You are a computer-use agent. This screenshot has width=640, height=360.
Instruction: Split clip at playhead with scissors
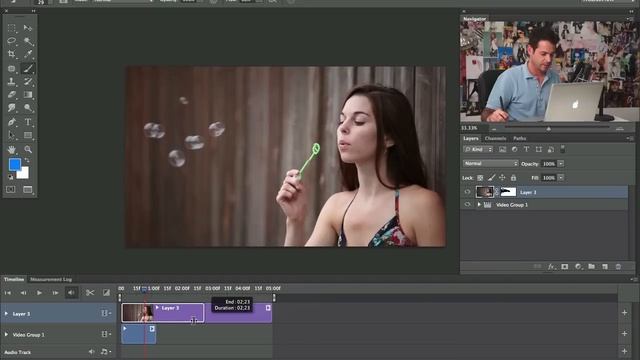[x=90, y=293]
